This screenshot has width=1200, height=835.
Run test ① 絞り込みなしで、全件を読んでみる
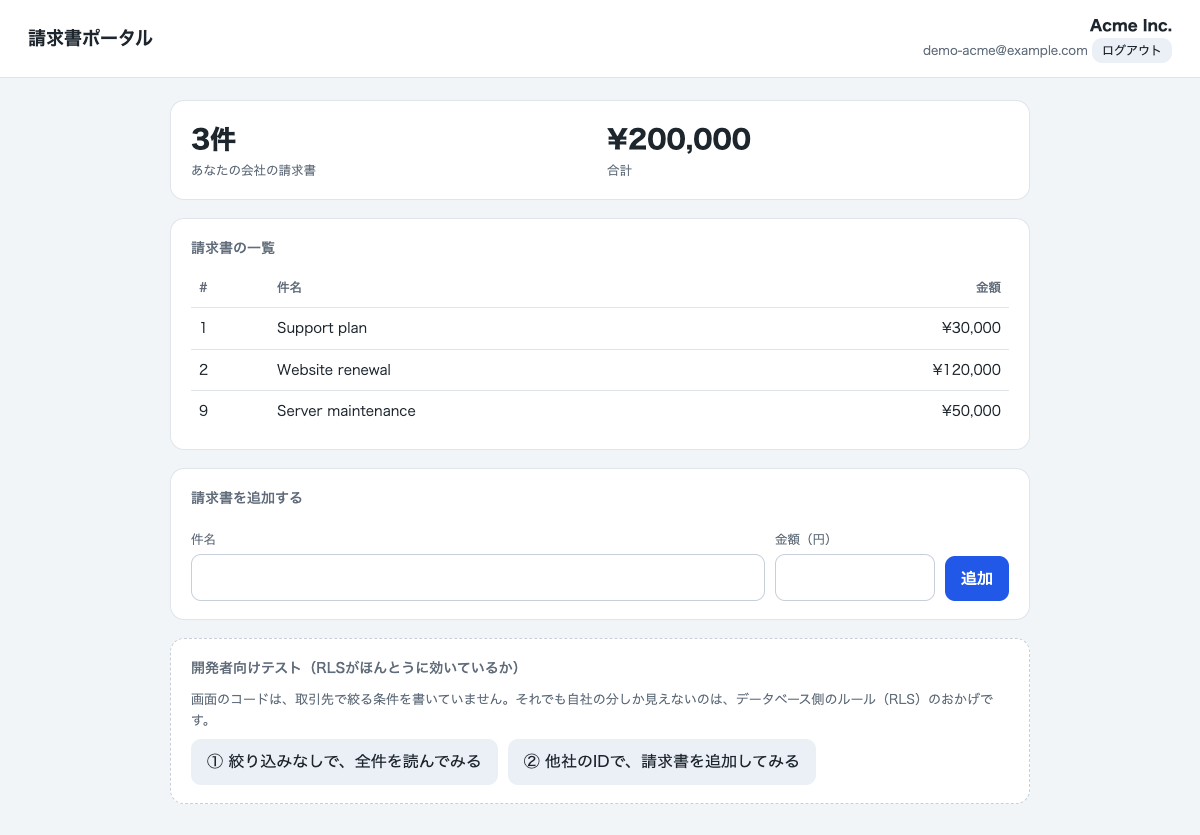344,762
